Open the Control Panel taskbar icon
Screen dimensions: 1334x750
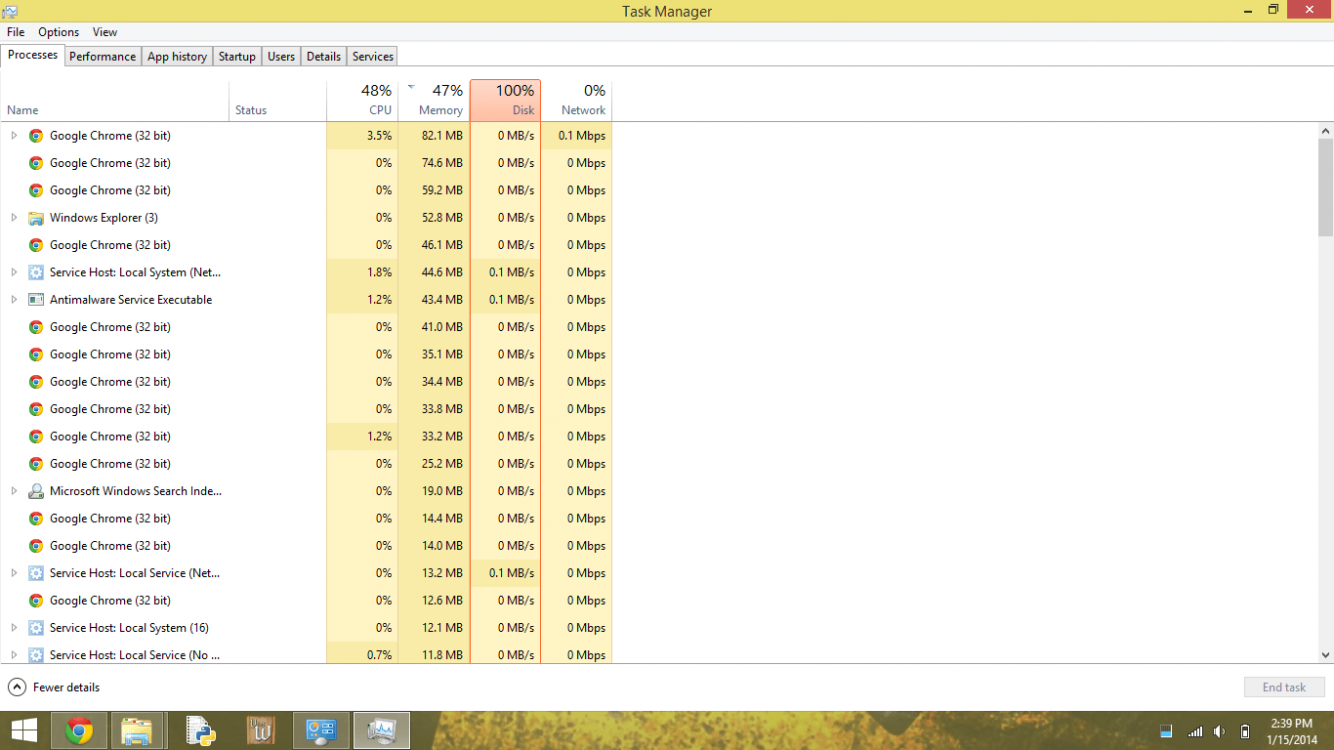point(321,731)
